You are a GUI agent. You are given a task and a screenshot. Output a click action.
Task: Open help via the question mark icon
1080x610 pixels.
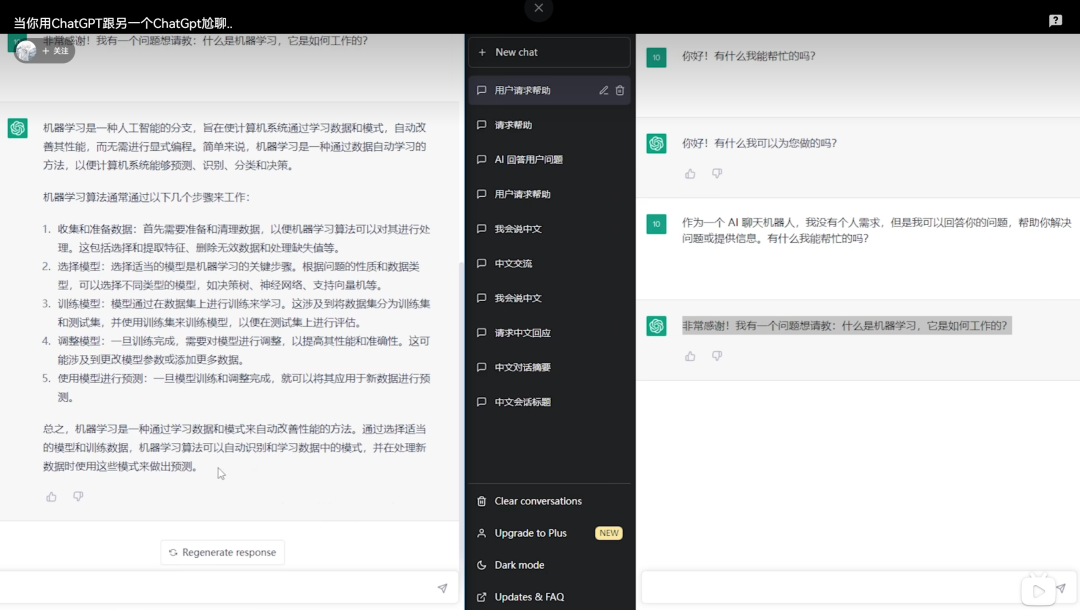point(1053,20)
